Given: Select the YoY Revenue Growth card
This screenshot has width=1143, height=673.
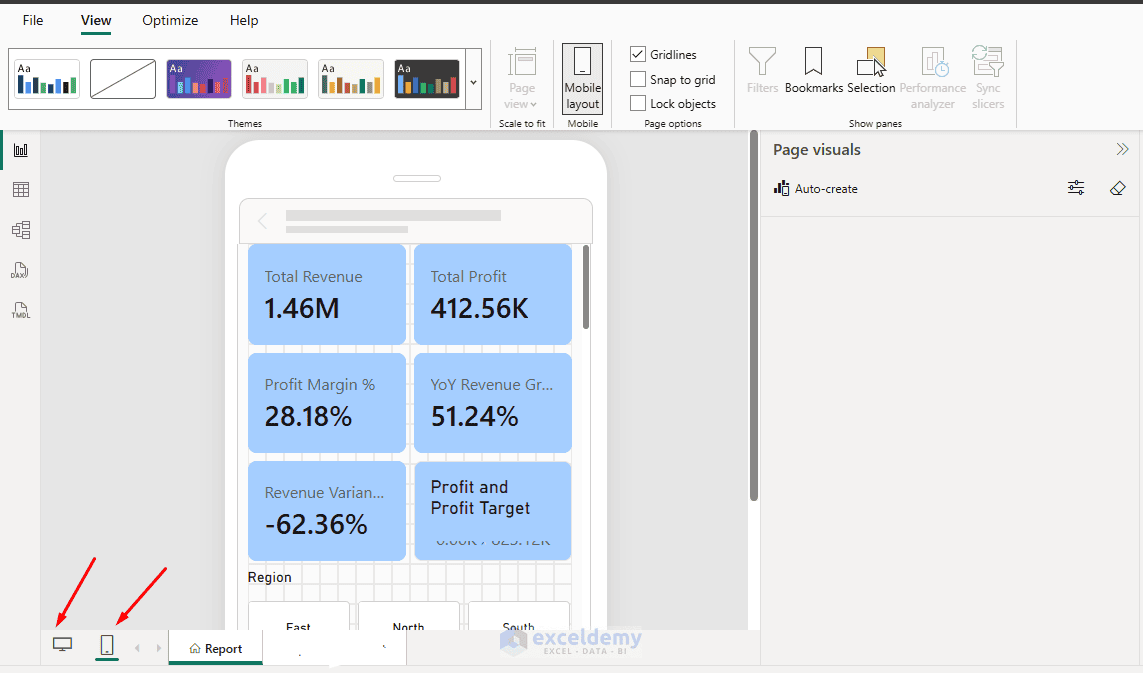Looking at the screenshot, I should [x=493, y=403].
